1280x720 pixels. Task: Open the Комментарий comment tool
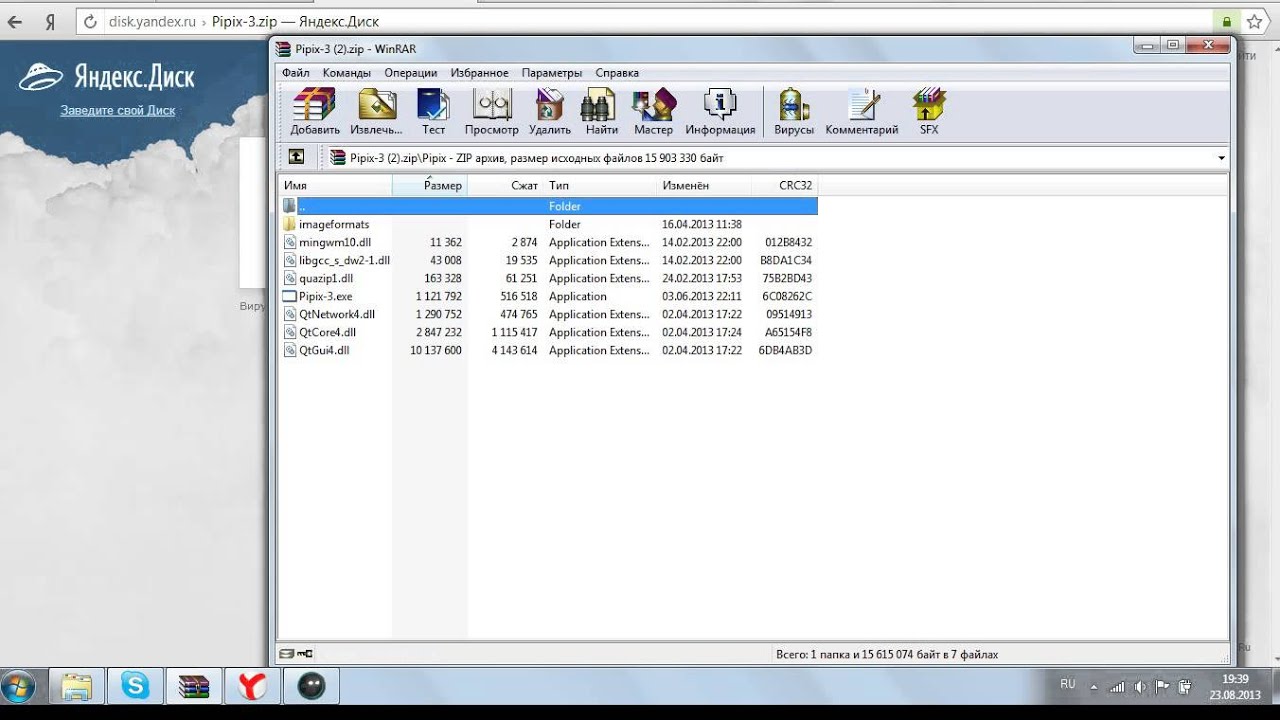tap(862, 112)
